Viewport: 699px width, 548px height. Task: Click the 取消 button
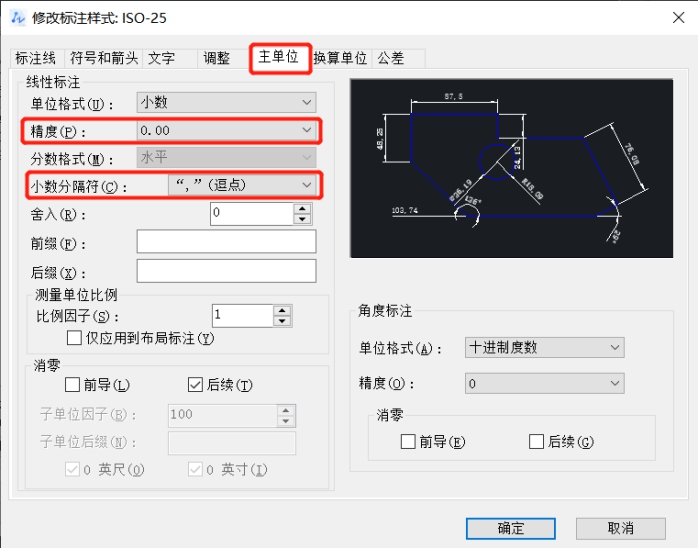click(620, 528)
